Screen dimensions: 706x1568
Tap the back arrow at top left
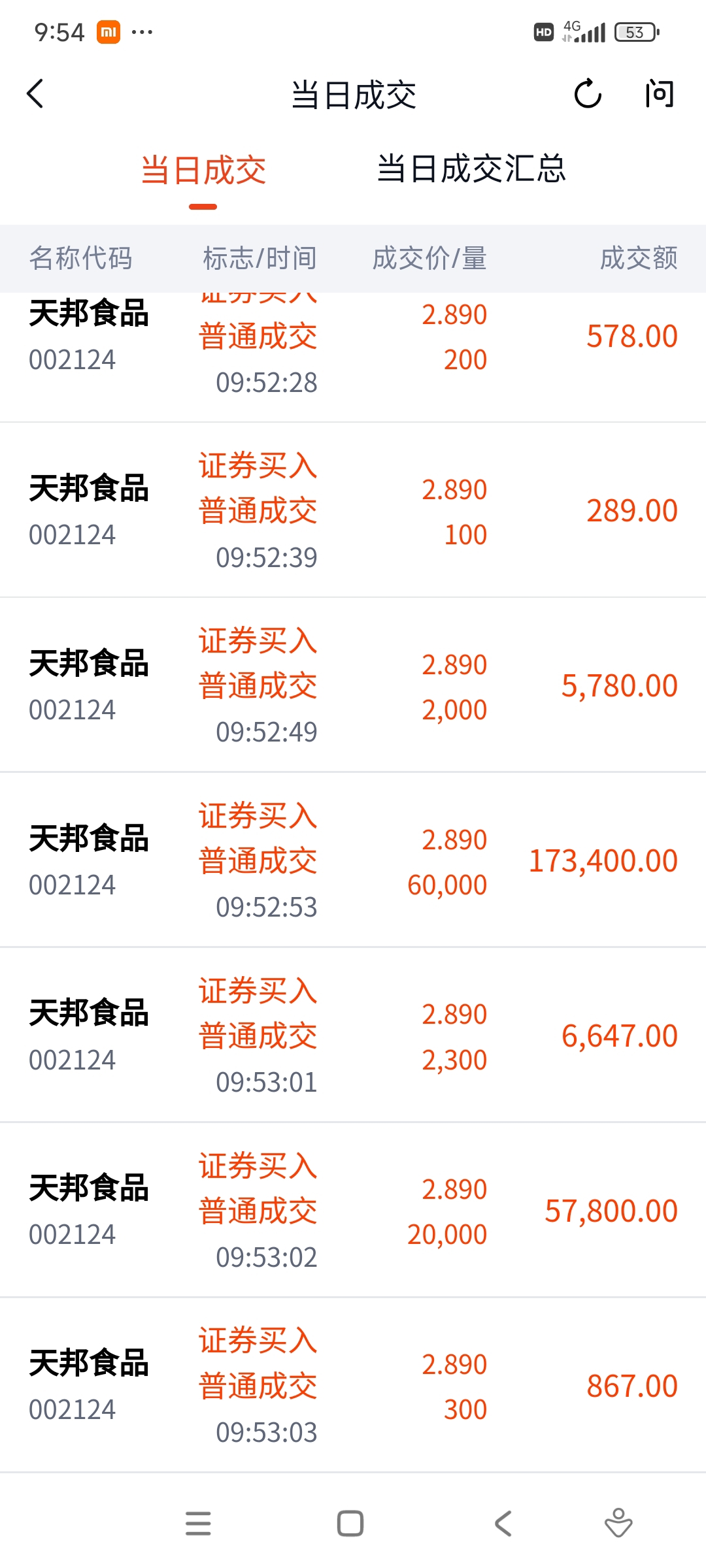(35, 93)
